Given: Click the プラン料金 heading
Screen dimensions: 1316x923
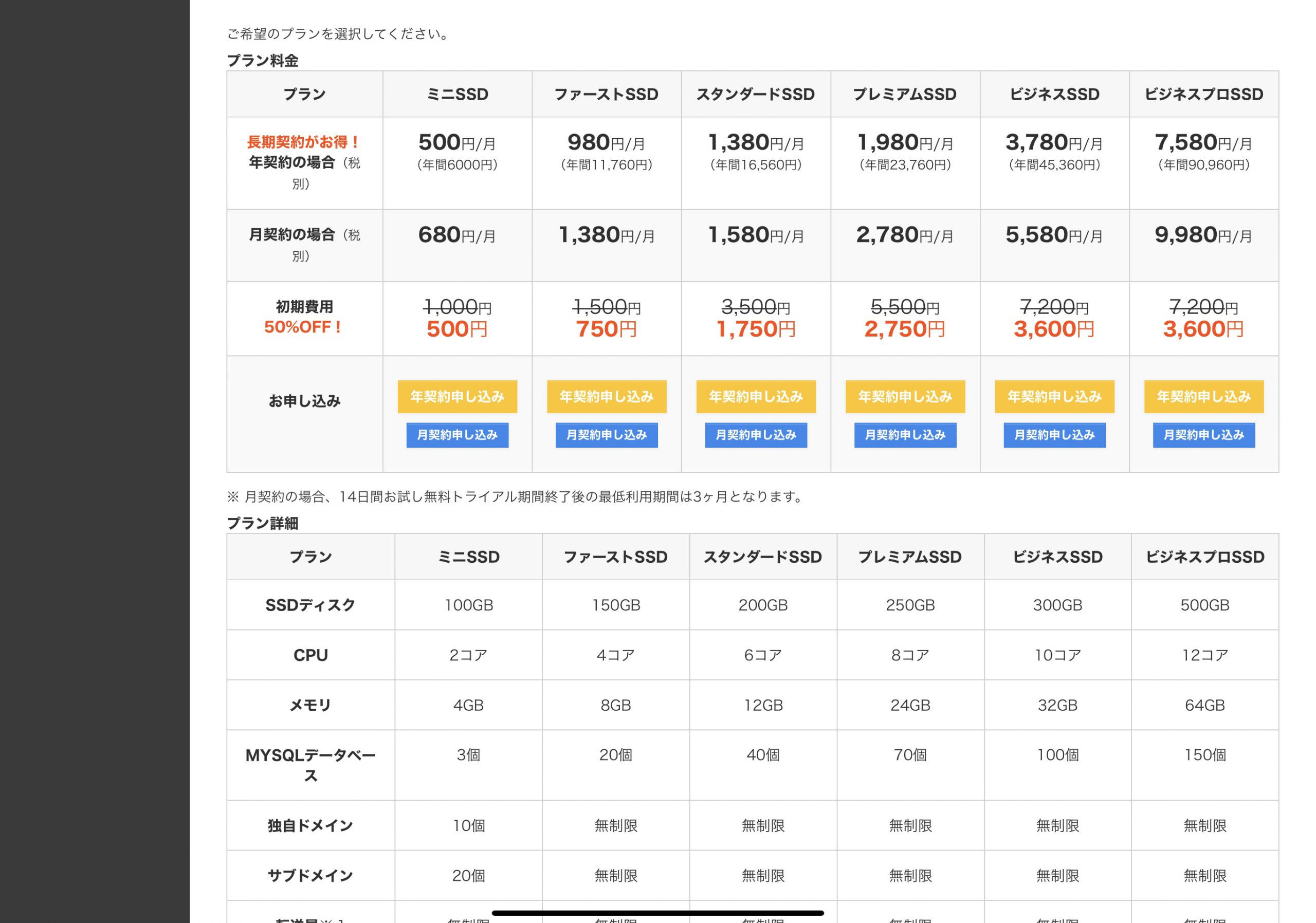Looking at the screenshot, I should 263,61.
